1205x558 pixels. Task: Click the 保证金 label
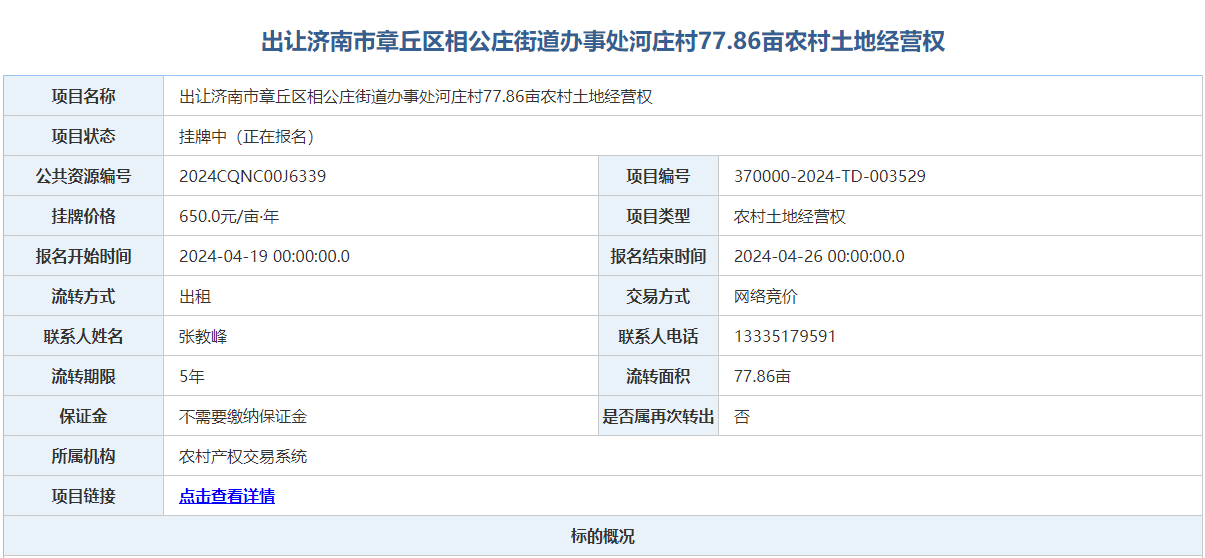(84, 416)
